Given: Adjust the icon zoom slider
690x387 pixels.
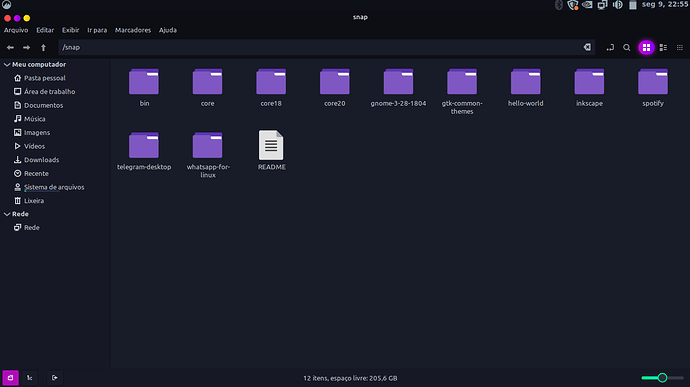Looking at the screenshot, I should pyautogui.click(x=662, y=378).
